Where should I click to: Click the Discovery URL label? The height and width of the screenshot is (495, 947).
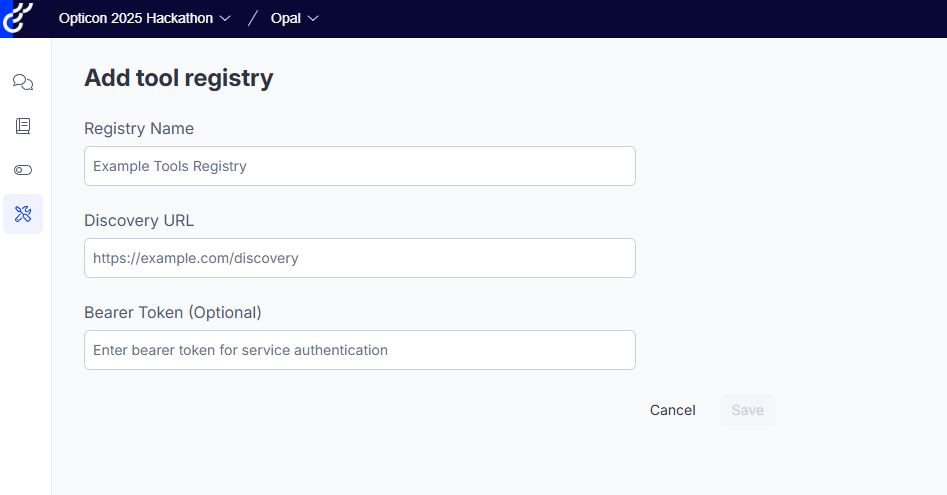point(139,220)
